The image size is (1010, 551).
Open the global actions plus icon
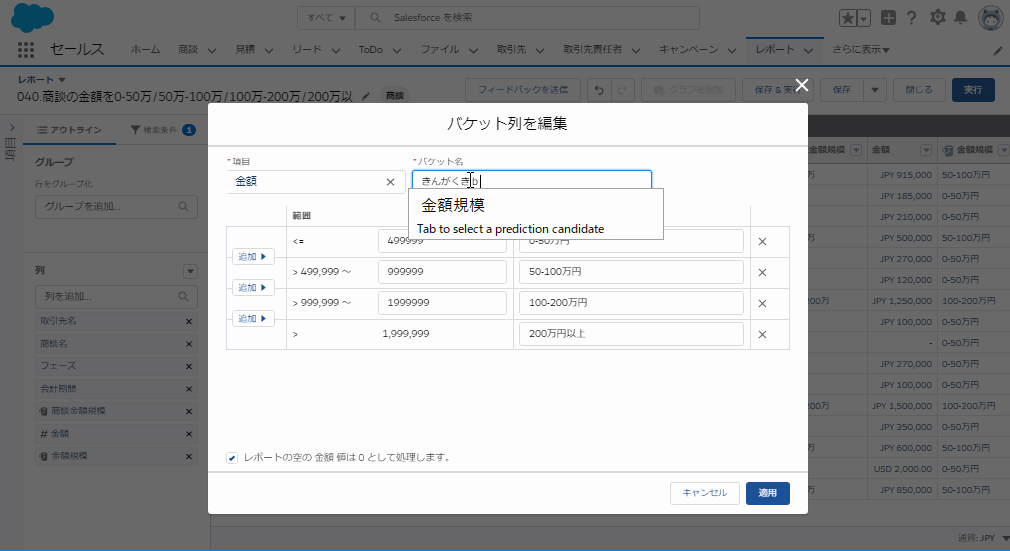(888, 18)
